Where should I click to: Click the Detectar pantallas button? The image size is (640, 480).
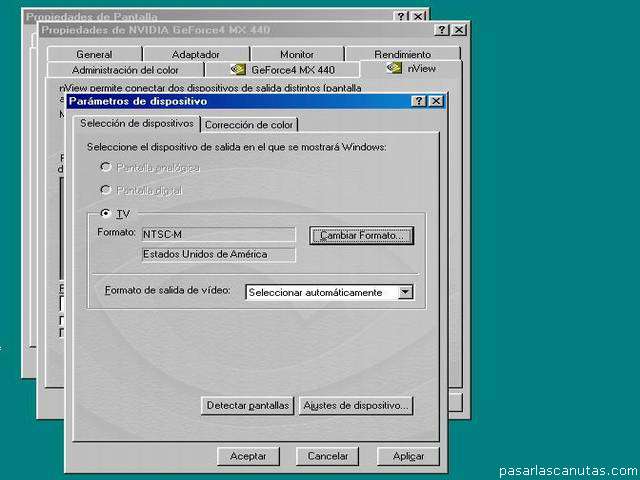[x=247, y=406]
